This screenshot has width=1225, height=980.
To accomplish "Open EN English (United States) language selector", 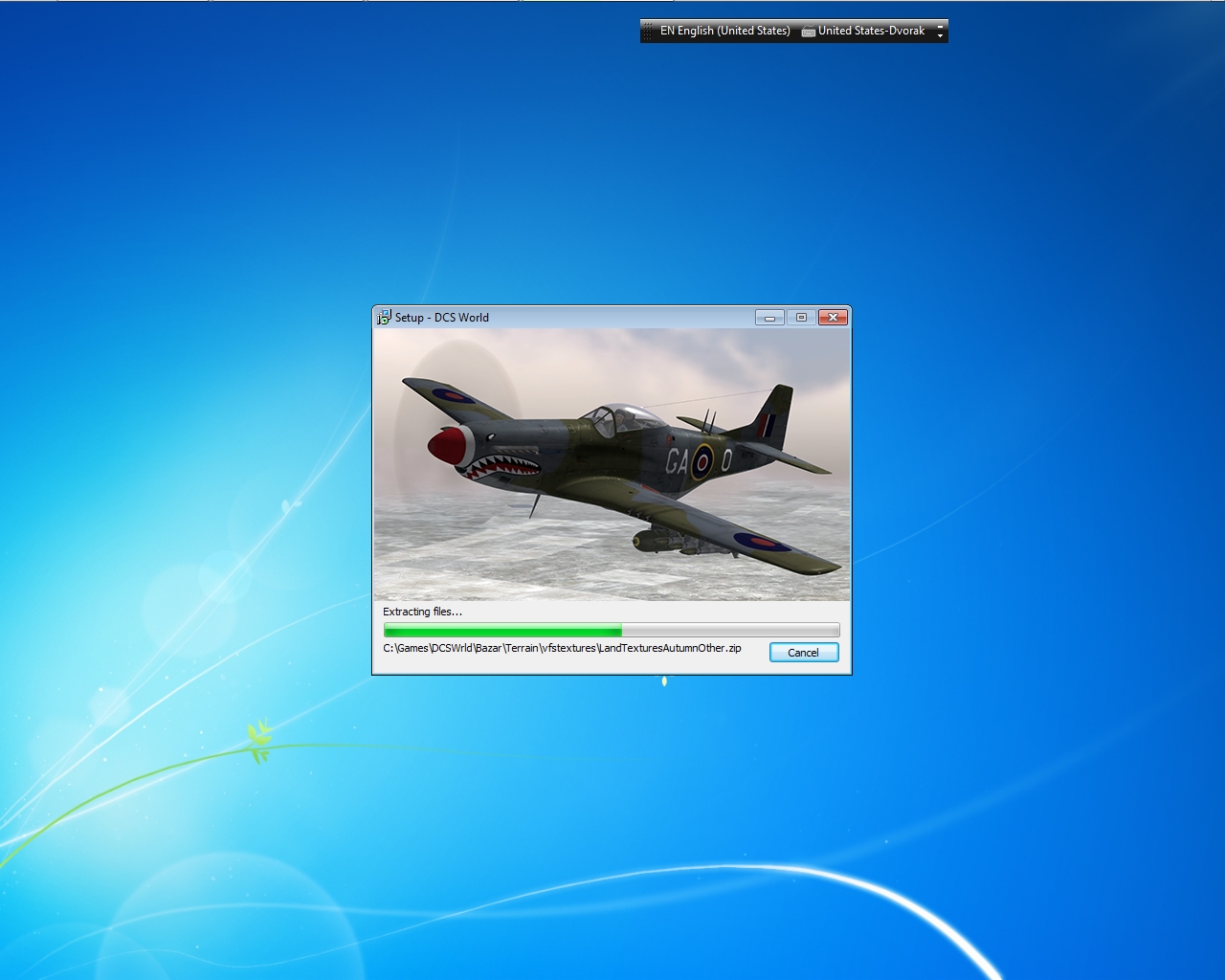I will coord(725,32).
